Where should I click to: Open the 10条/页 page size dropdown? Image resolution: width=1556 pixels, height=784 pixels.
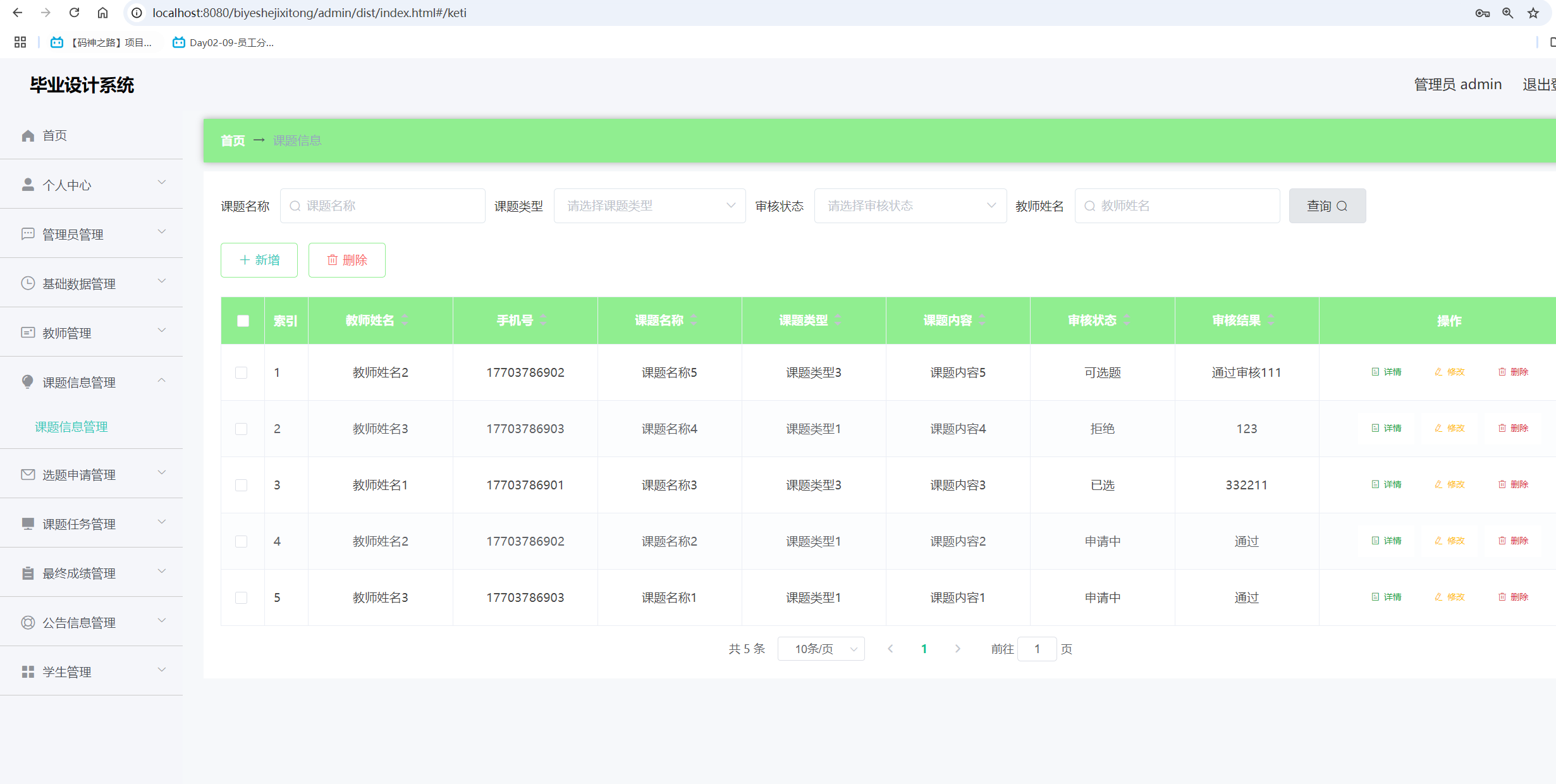point(821,649)
